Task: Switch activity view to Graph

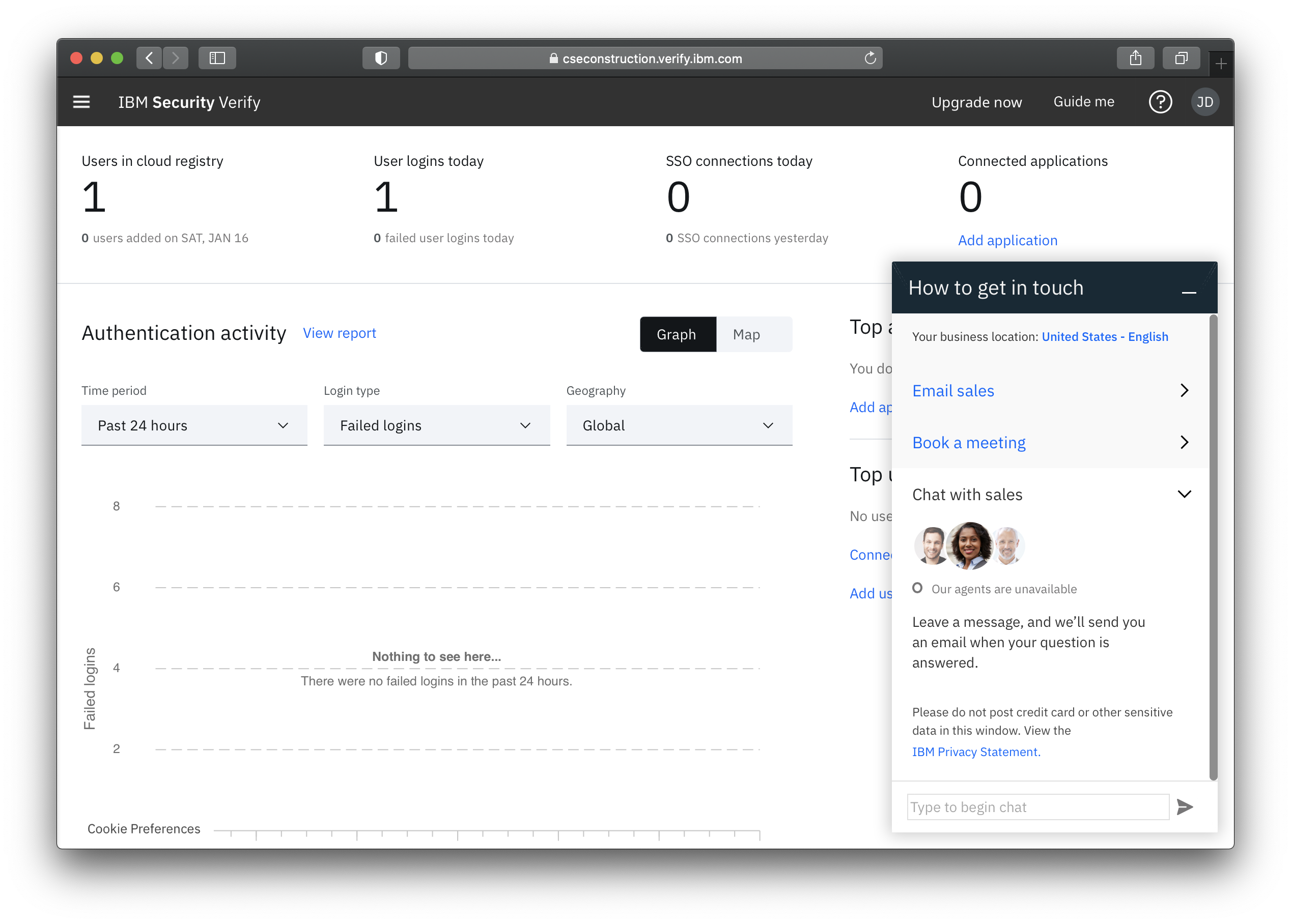Action: [676, 335]
